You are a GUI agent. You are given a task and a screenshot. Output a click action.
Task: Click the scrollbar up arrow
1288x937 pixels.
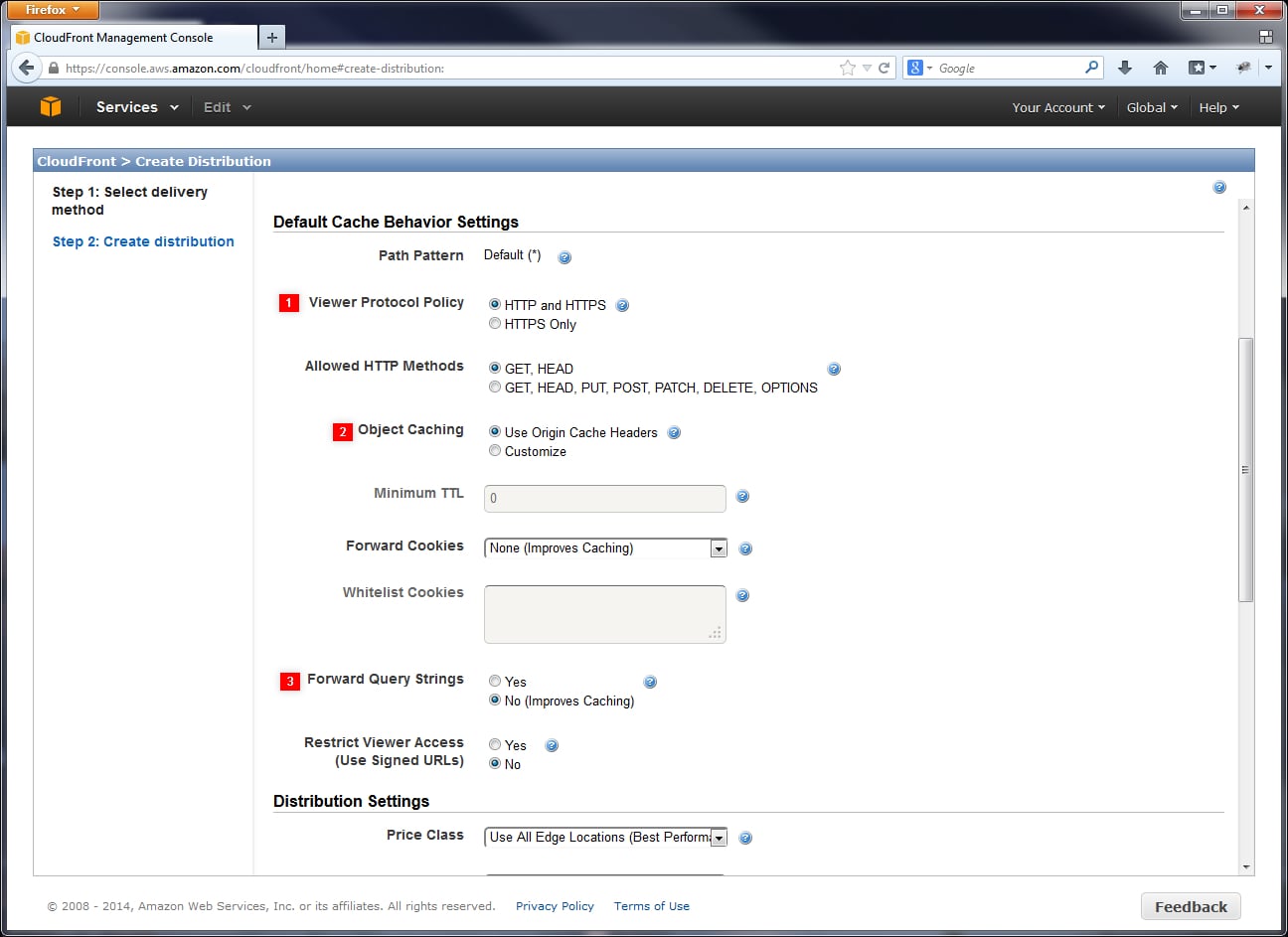coord(1246,208)
